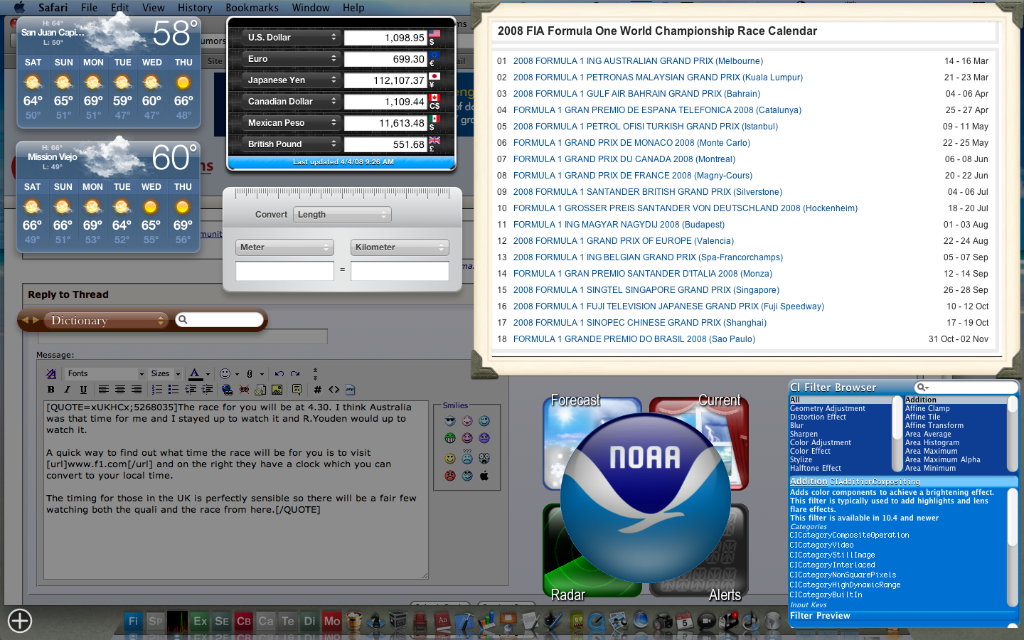This screenshot has width=1024, height=640.
Task: Open the Sizes dropdown in editor
Action: [165, 374]
